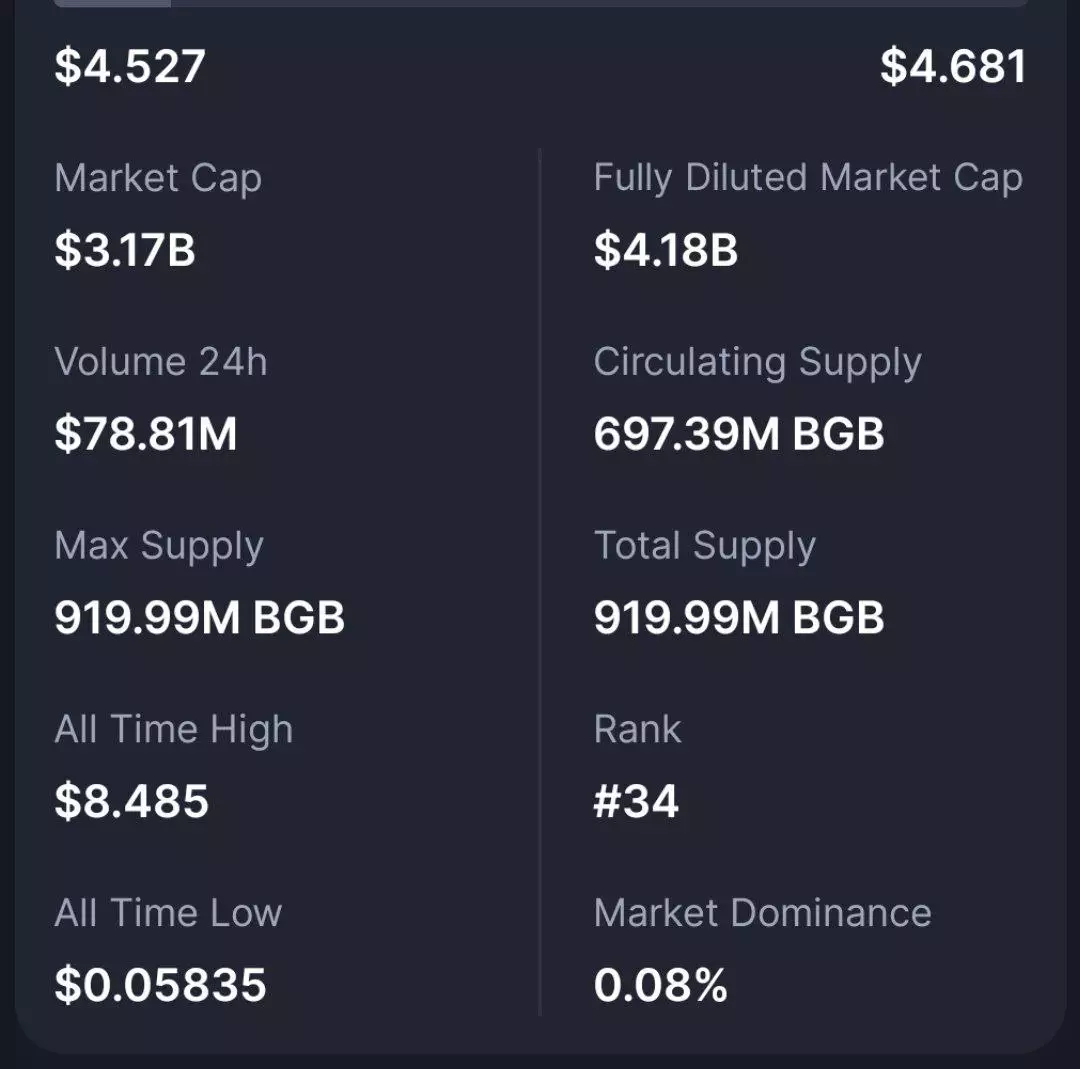The height and width of the screenshot is (1069, 1080).
Task: Click the #34 rank value
Action: pyautogui.click(x=636, y=802)
